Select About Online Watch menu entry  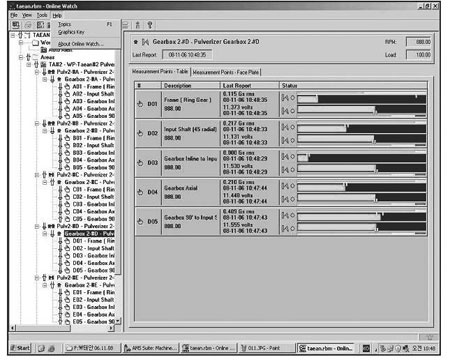80,44
